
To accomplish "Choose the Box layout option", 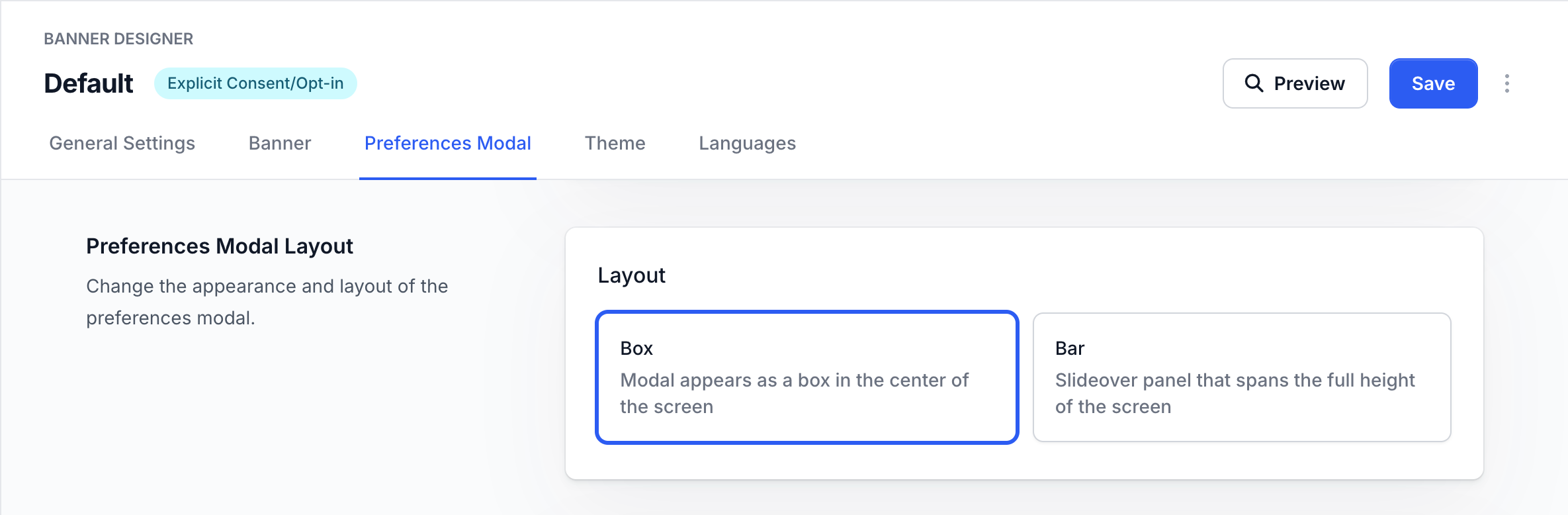I will (x=806, y=377).
